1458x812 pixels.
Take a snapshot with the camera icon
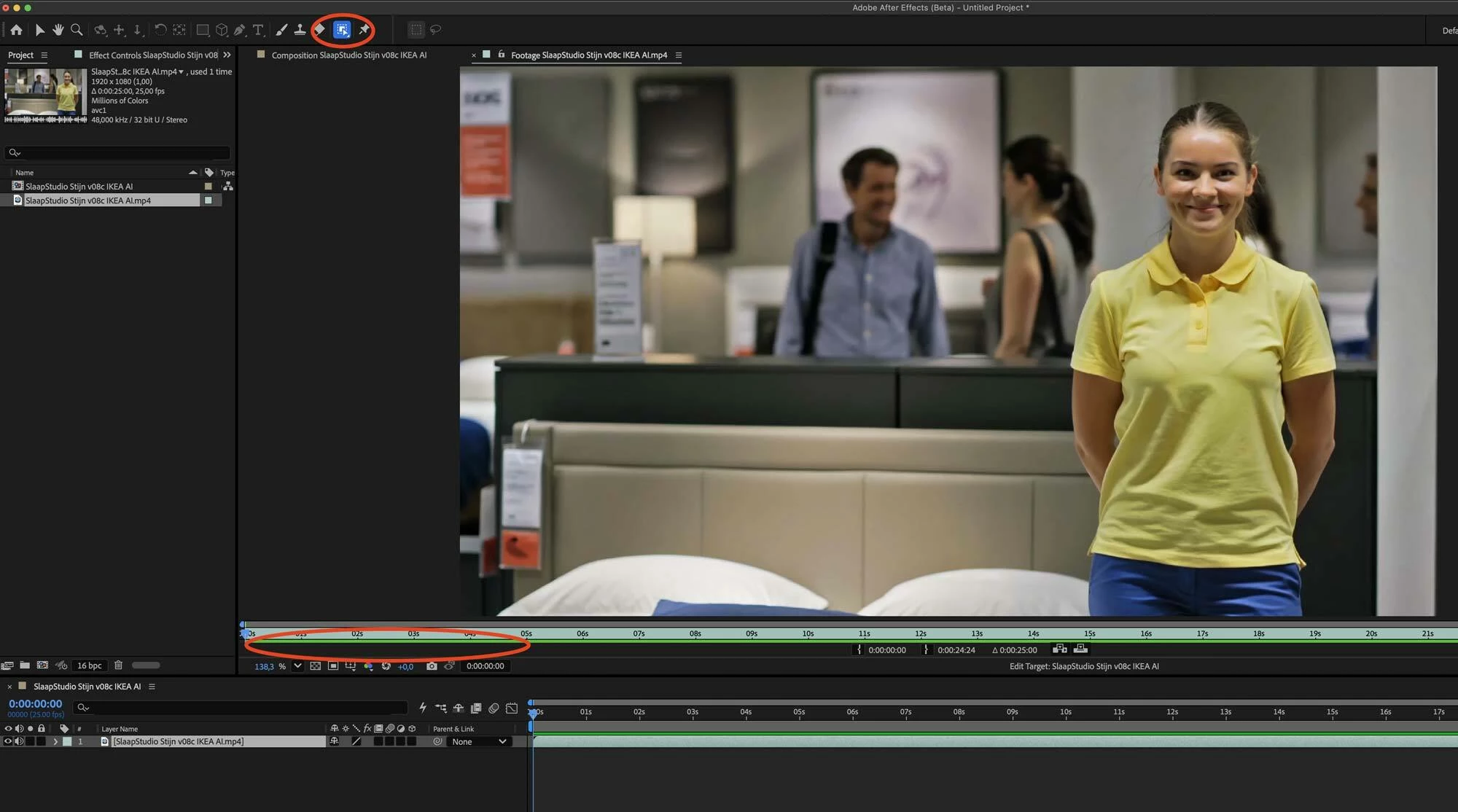tap(432, 666)
